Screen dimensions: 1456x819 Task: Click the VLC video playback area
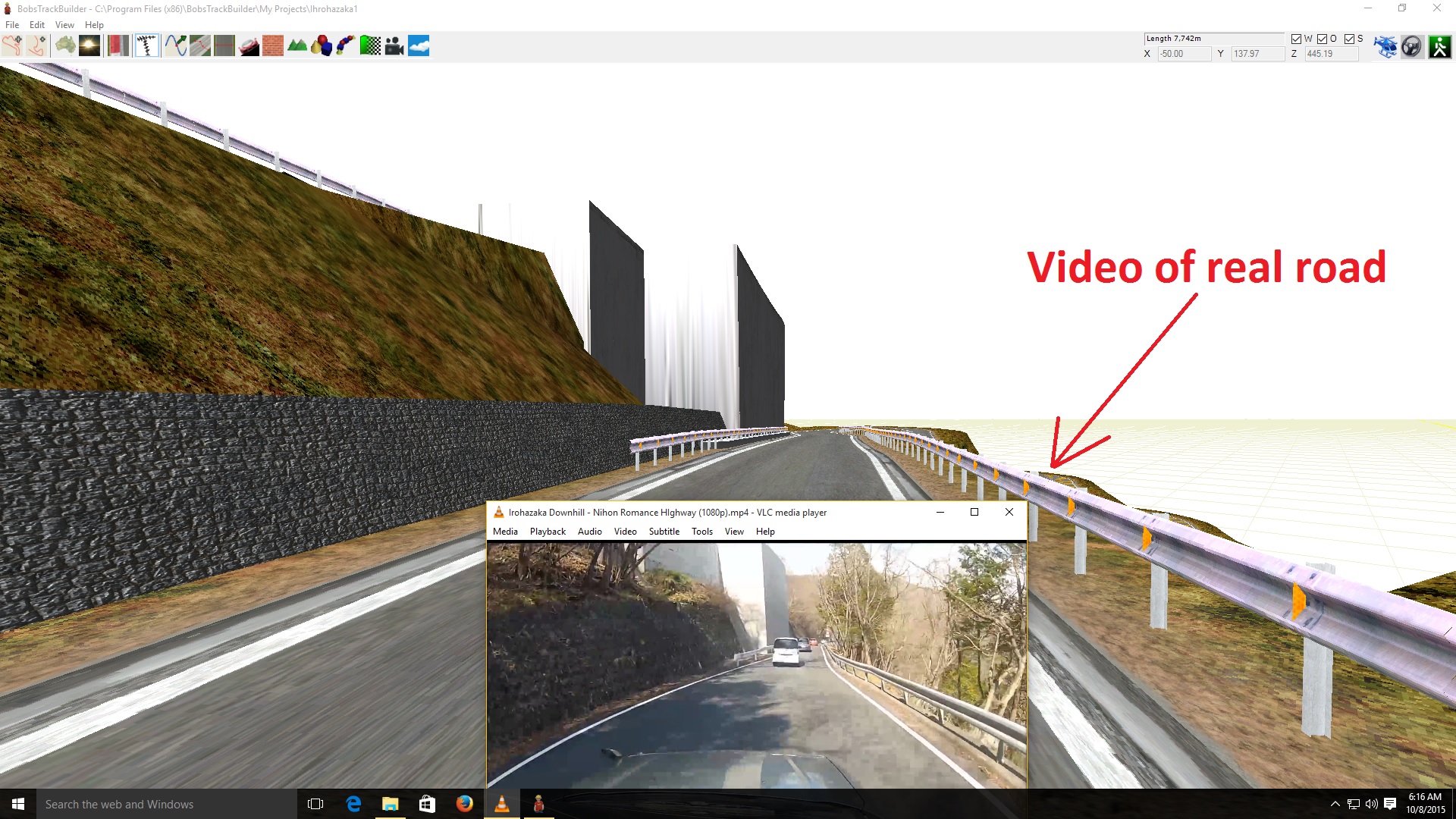point(756,665)
